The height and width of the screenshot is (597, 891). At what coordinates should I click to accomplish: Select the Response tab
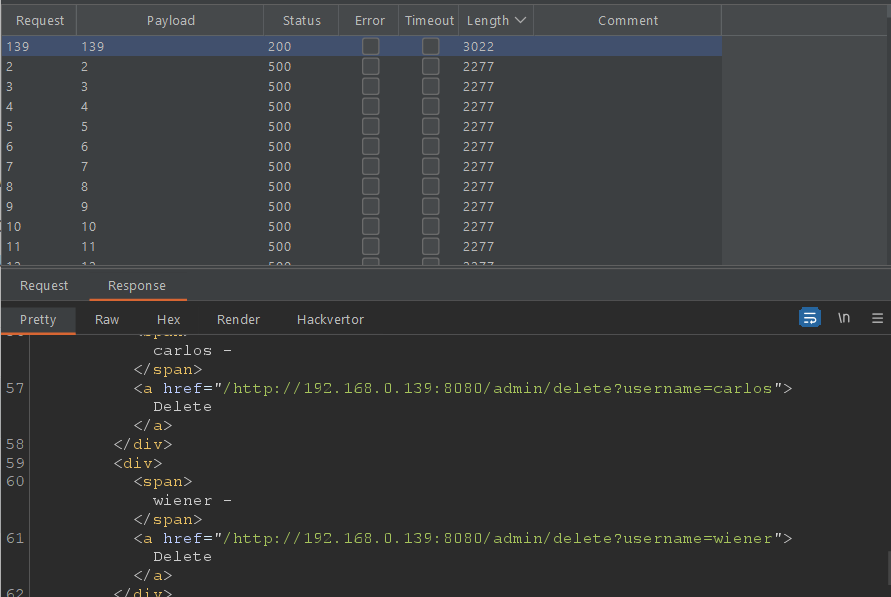[137, 286]
